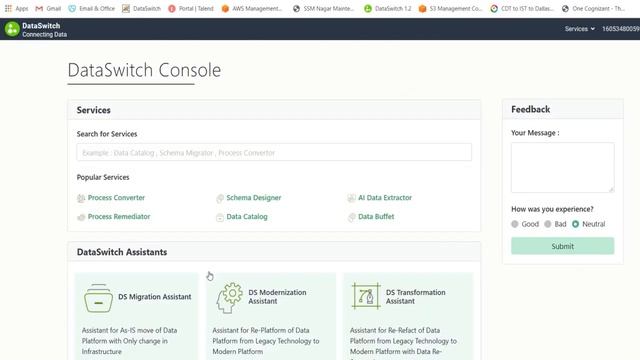Select the Bad experience radio button
The height and width of the screenshot is (360, 640).
click(x=548, y=224)
